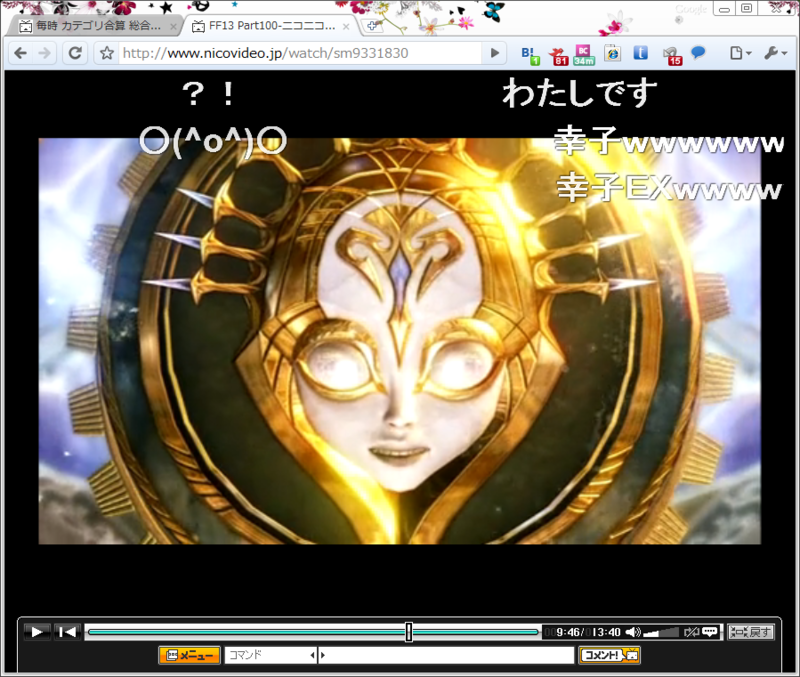800x677 pixels.
Task: Open the red bird extension with 81 badge
Action: point(559,55)
